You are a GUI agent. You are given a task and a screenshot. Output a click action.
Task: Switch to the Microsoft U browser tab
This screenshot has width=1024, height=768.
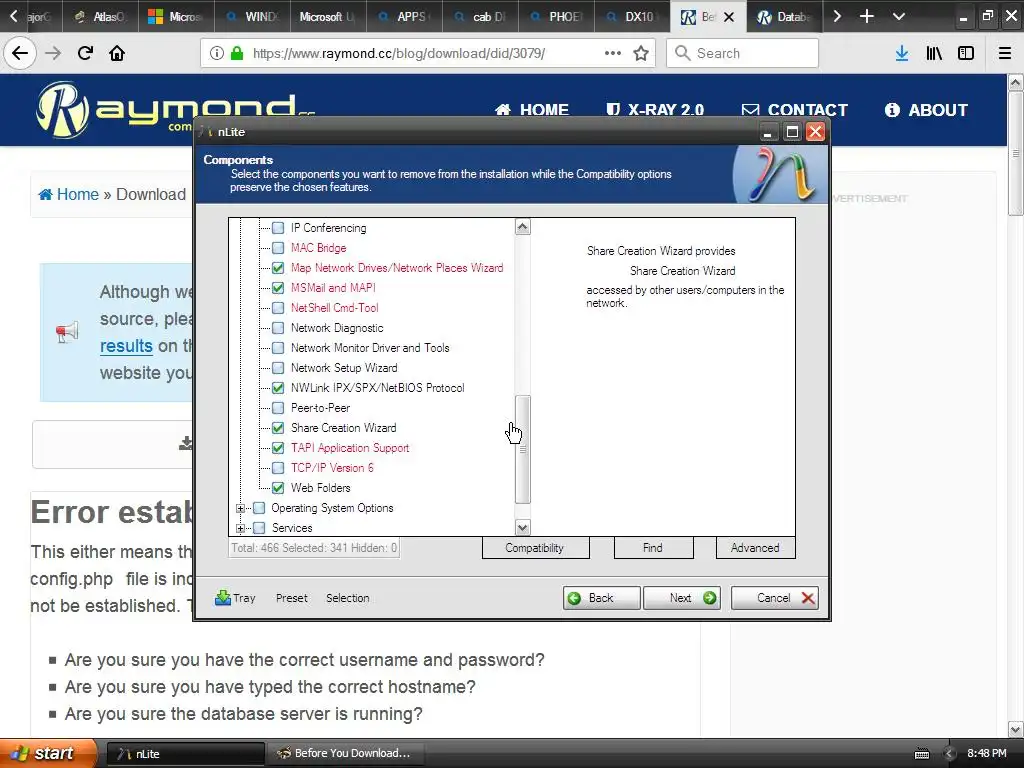328,16
